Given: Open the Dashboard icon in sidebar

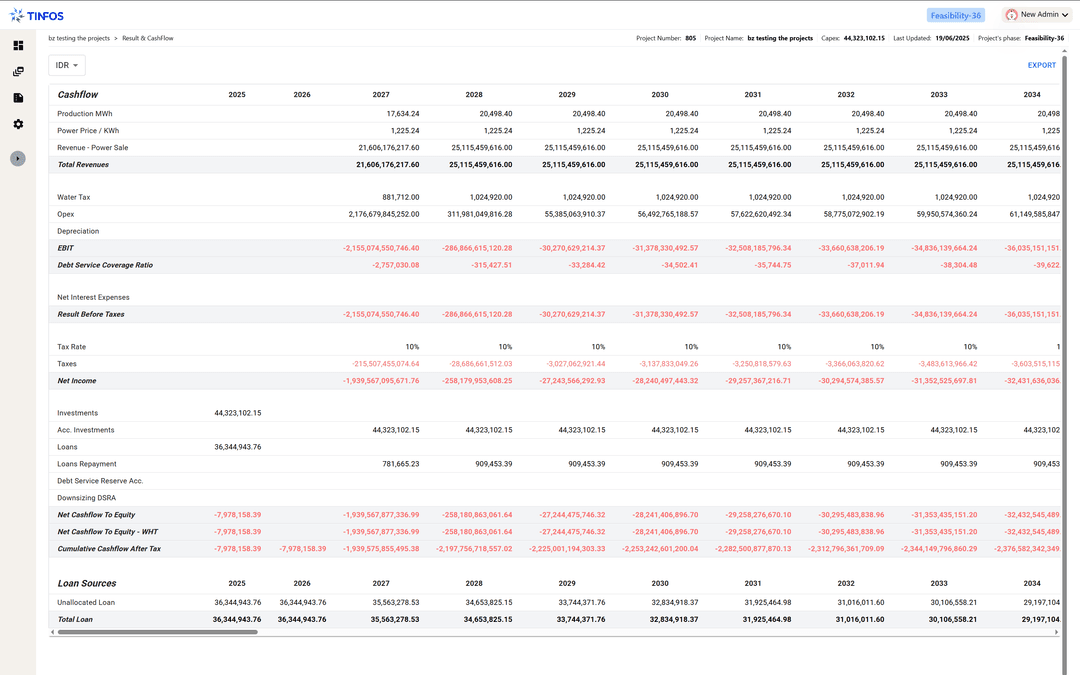Looking at the screenshot, I should tap(18, 45).
